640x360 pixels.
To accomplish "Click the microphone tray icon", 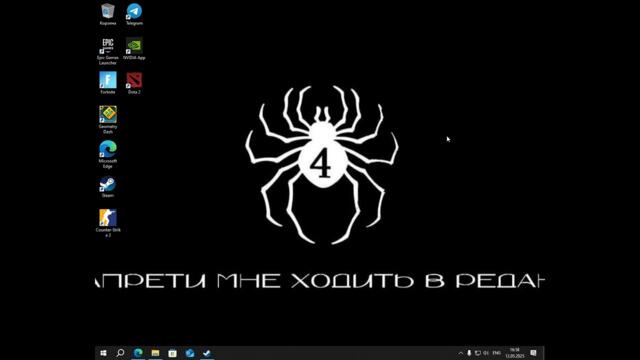I will point(469,353).
